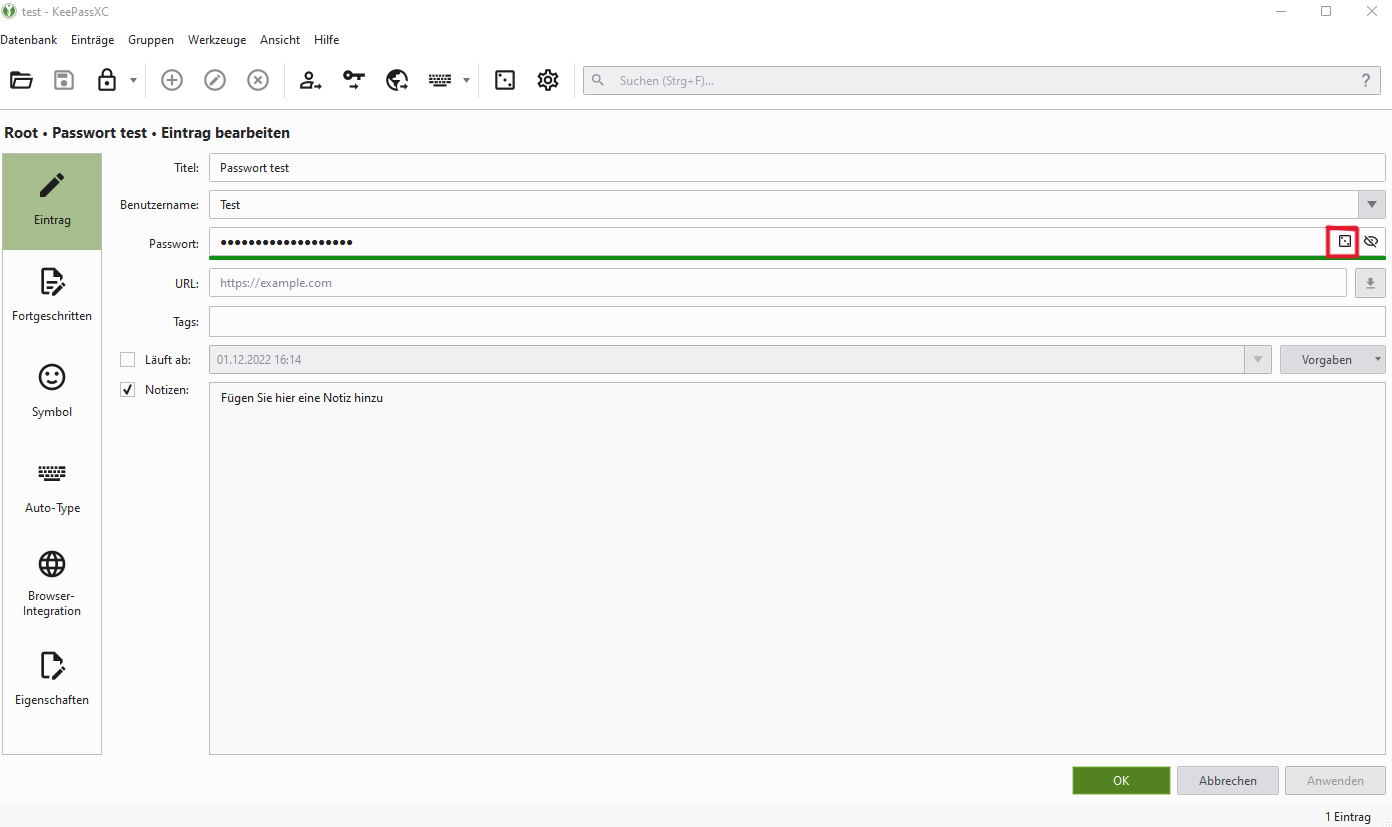The width and height of the screenshot is (1392, 827).
Task: Click into the URL input field
Action: 777,283
